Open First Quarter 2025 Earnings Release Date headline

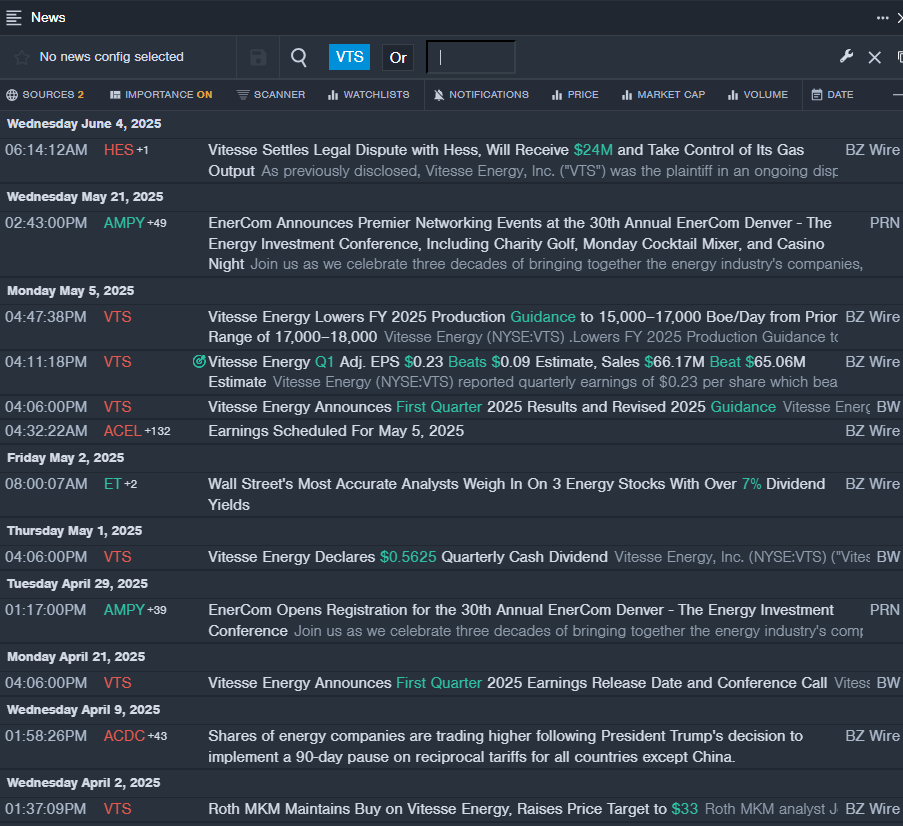pyautogui.click(x=518, y=683)
